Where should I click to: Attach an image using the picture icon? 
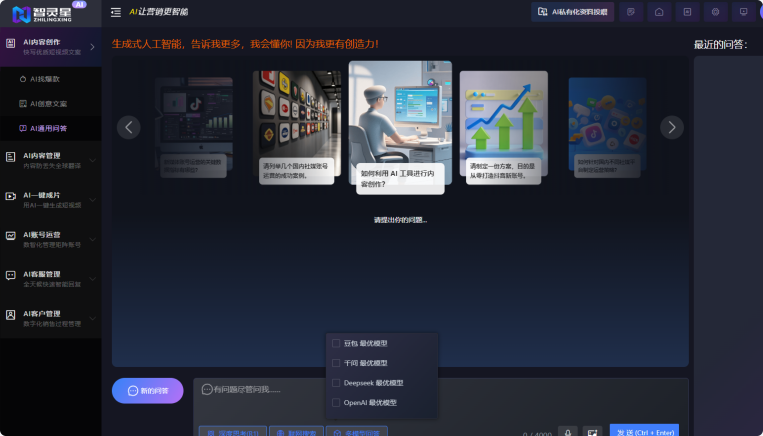[x=593, y=432]
